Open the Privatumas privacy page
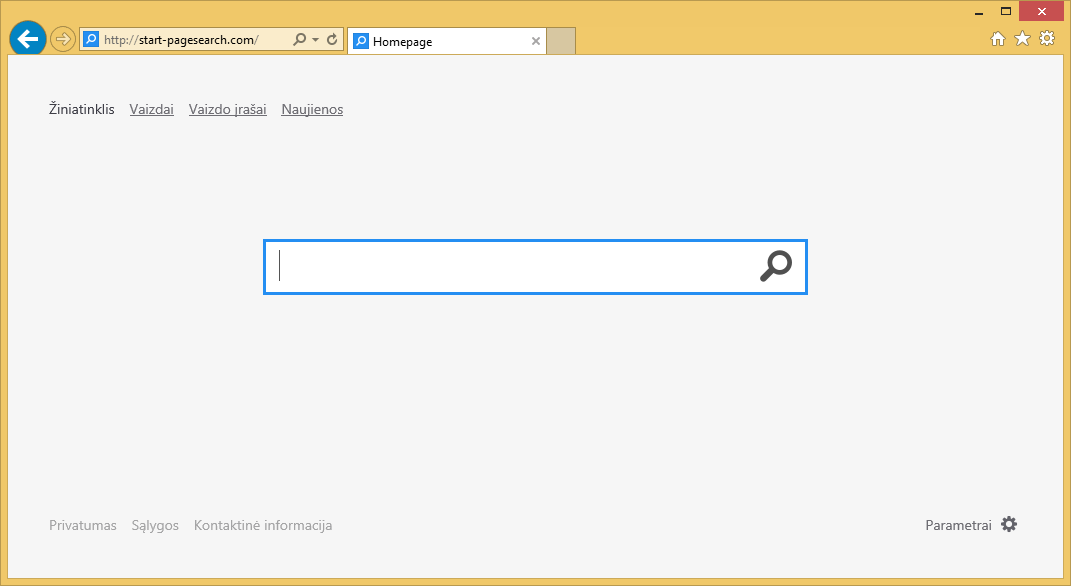Viewport: 1071px width, 586px height. (82, 524)
